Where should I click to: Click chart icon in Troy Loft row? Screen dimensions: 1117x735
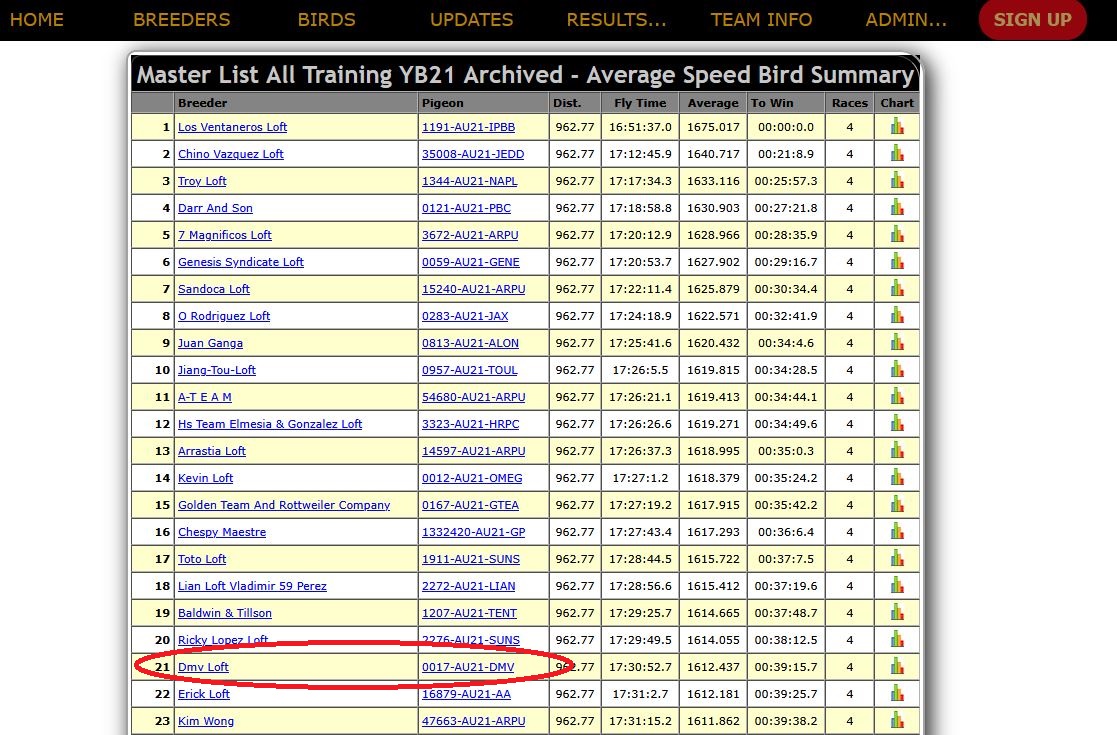(x=897, y=181)
